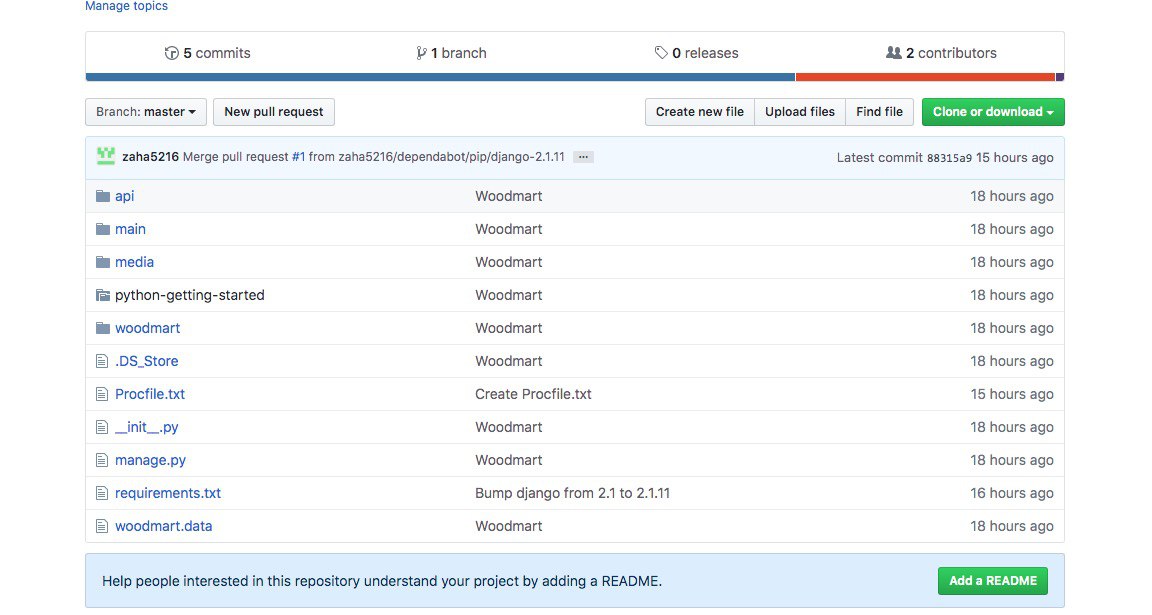
Task: Open the requirements.txt file link
Action: 168,494
